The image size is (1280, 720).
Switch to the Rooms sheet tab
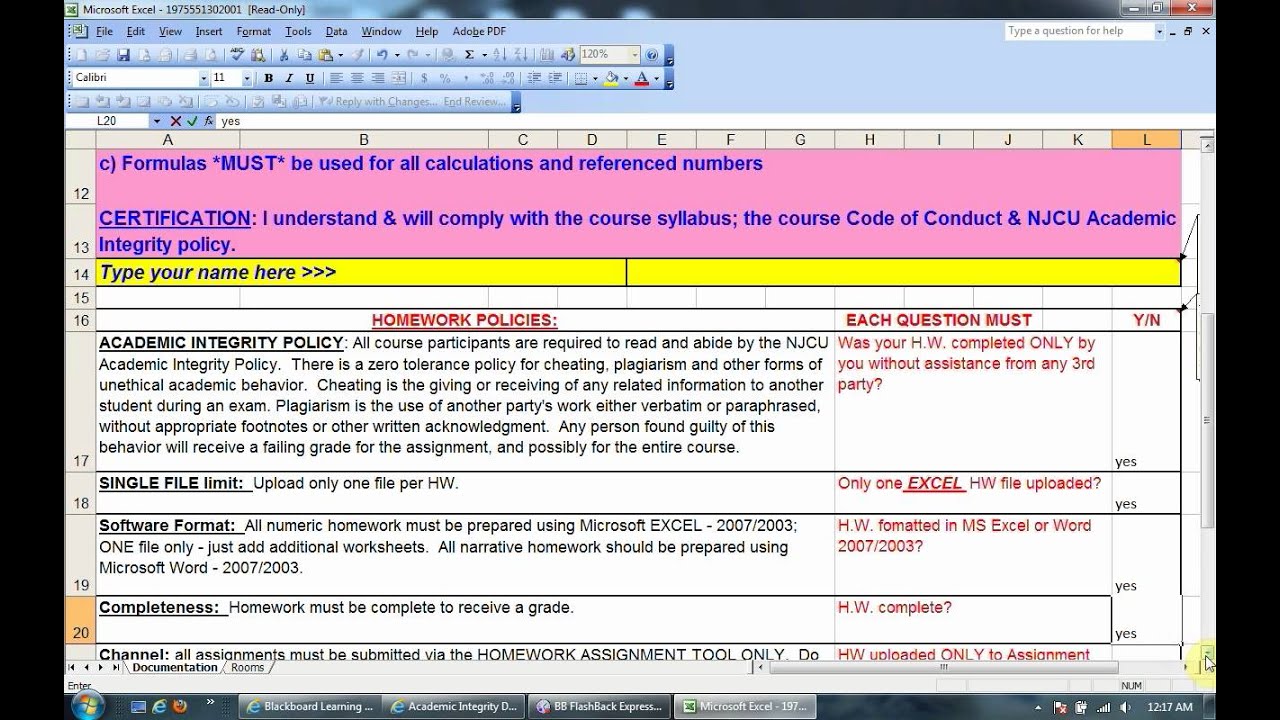coord(247,667)
